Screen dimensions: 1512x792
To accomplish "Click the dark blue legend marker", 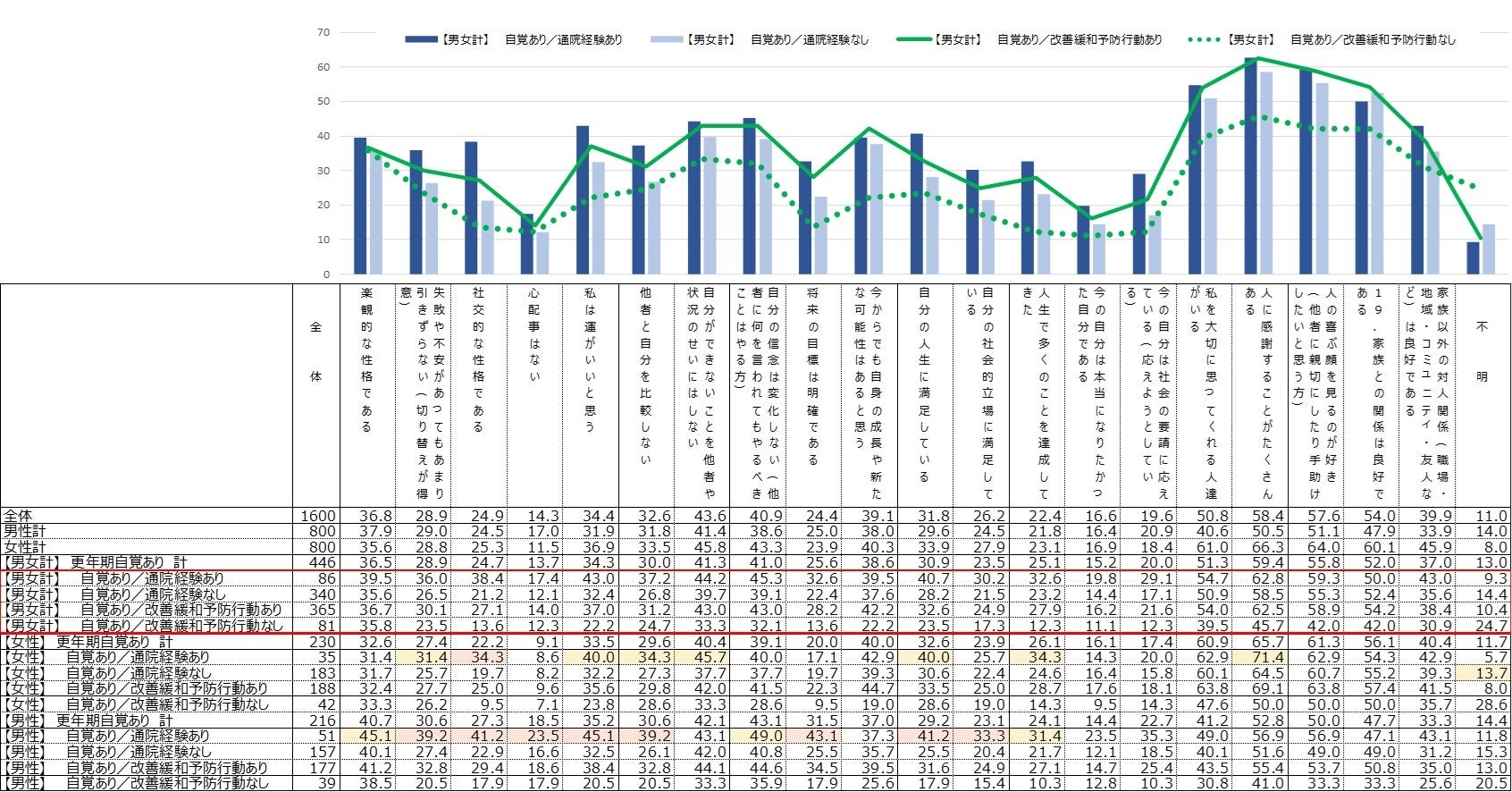I will tap(420, 39).
